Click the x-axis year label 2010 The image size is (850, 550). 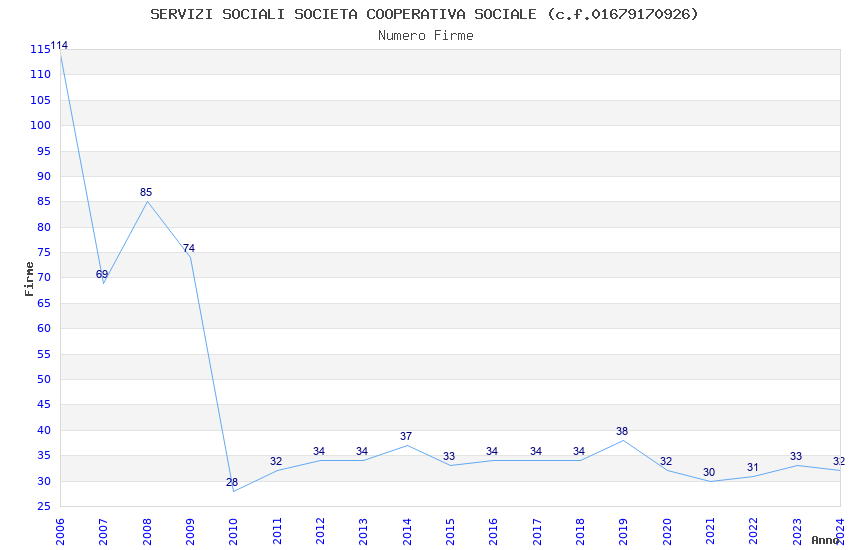click(234, 531)
